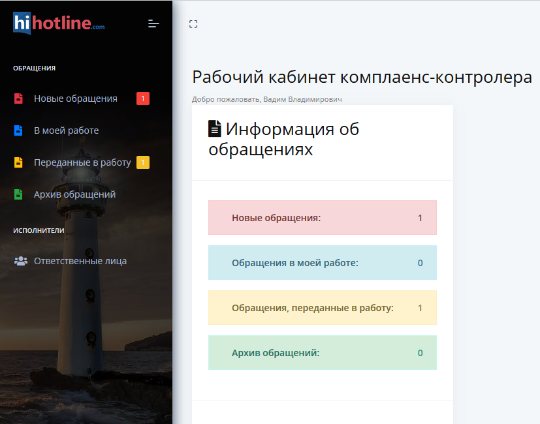This screenshot has height=424, width=540.
Task: Toggle fullscreen mode icon
Action: (193, 24)
